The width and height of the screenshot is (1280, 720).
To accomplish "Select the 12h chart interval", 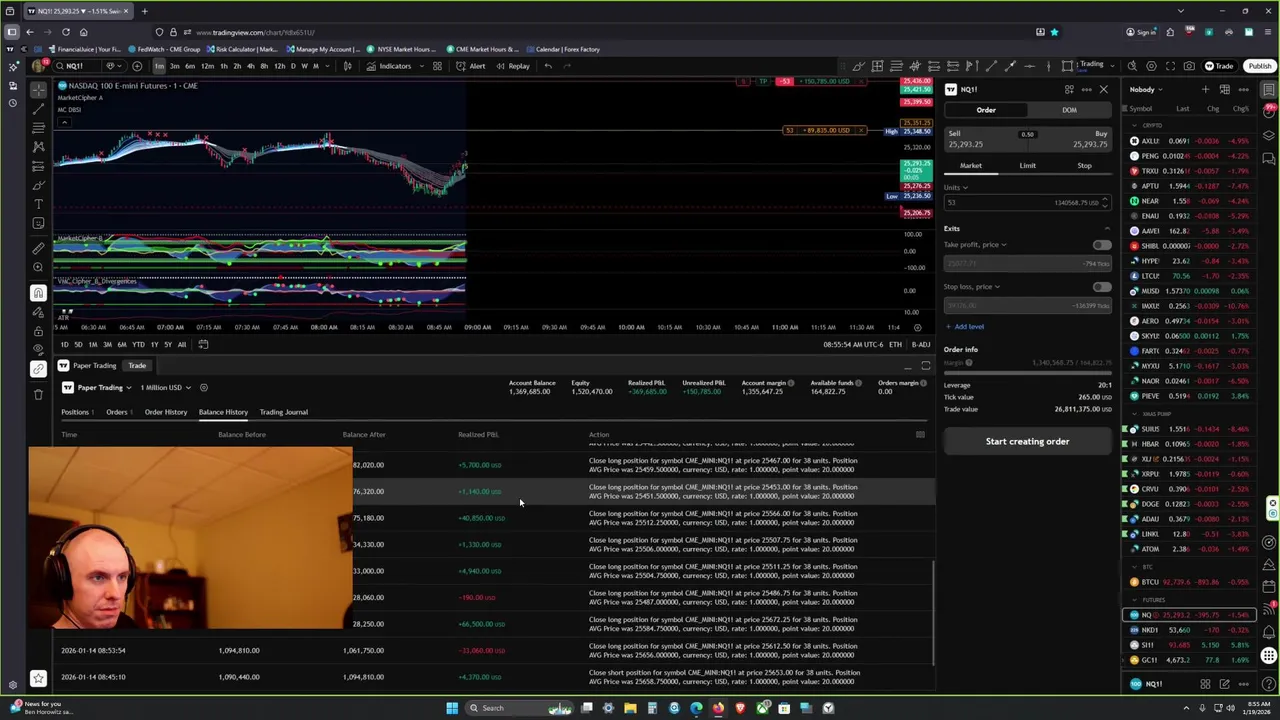I will click(x=278, y=66).
